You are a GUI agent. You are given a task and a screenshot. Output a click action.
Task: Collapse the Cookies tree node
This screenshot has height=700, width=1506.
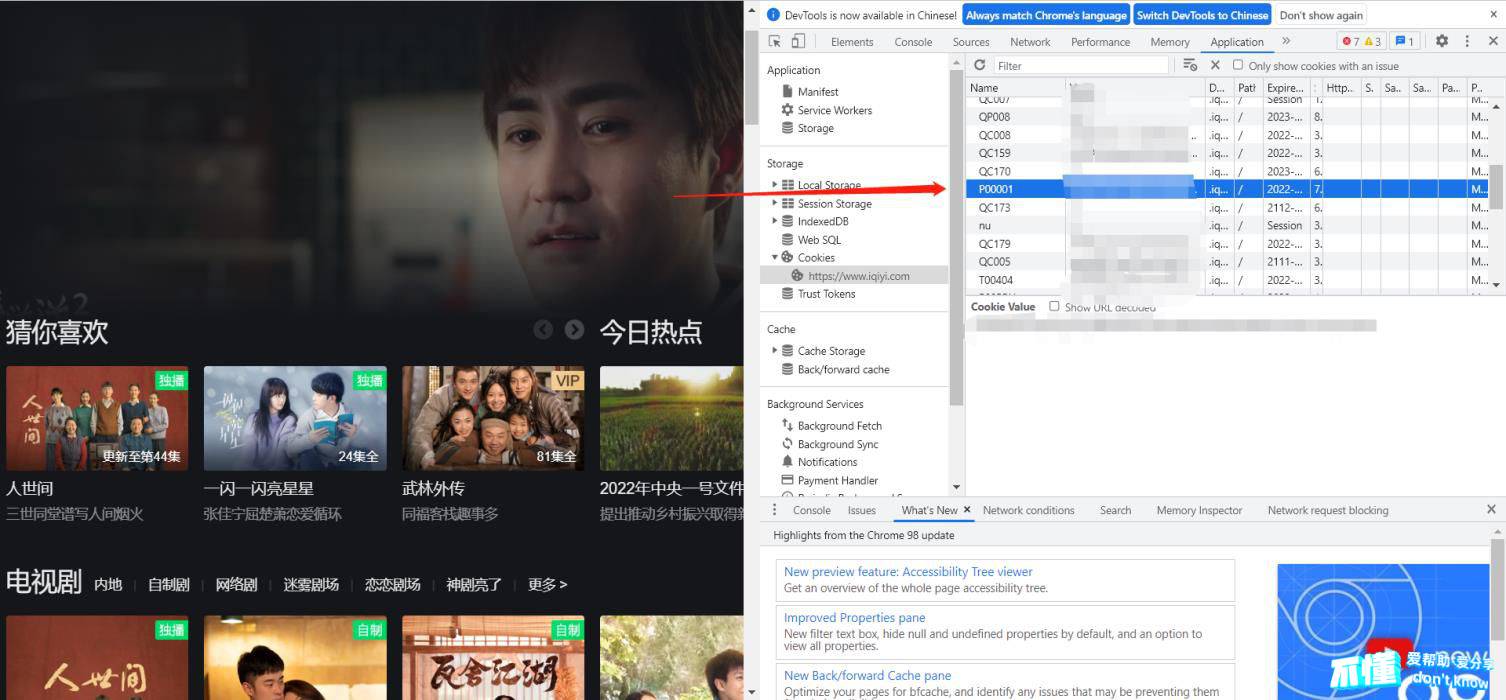[x=775, y=257]
